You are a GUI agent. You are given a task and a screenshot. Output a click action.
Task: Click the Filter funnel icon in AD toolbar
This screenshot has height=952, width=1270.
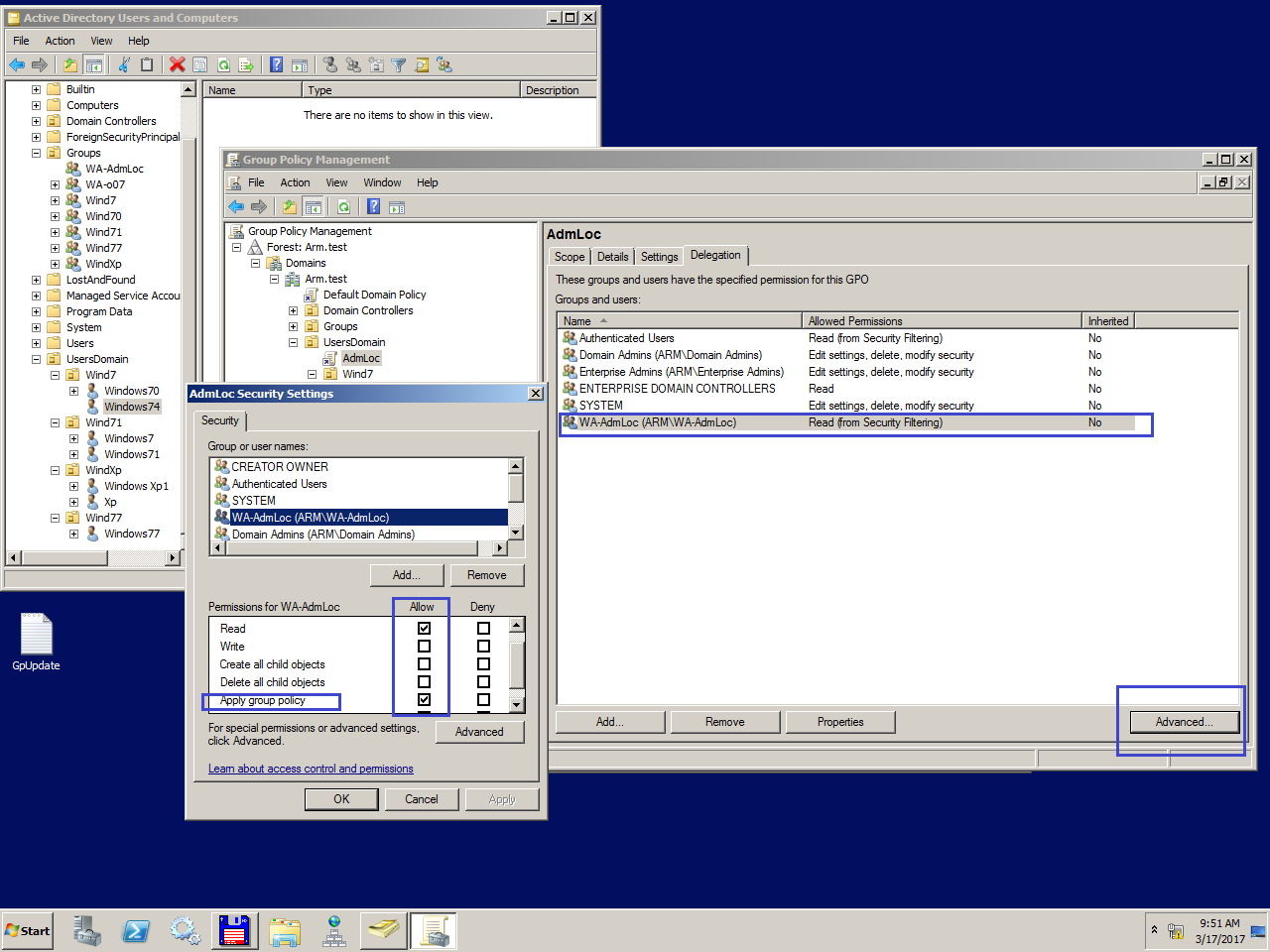pyautogui.click(x=399, y=64)
